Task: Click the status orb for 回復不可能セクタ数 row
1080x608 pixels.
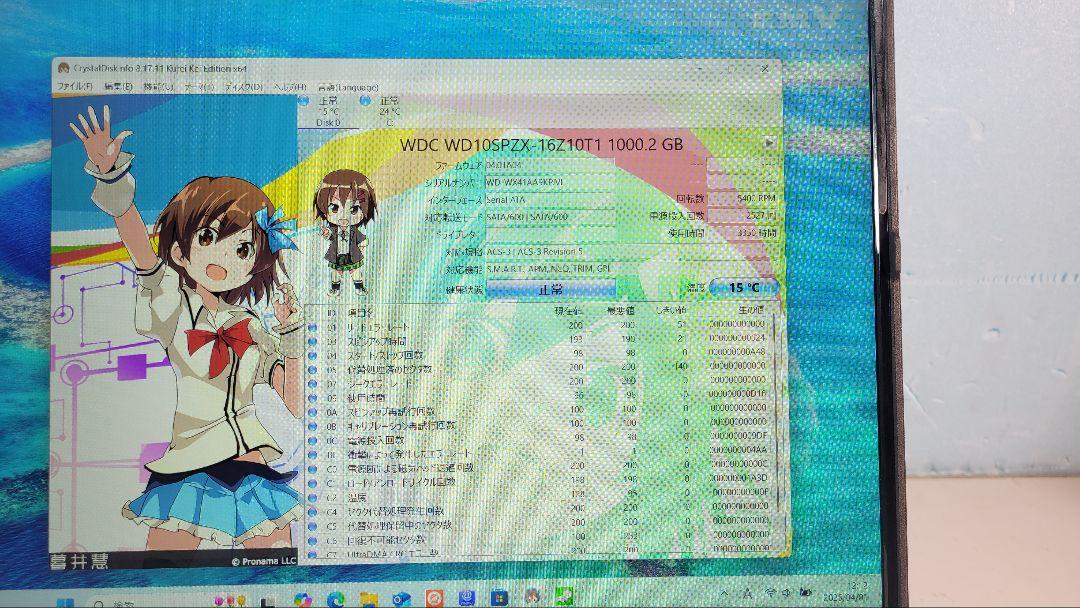Action: pos(313,540)
